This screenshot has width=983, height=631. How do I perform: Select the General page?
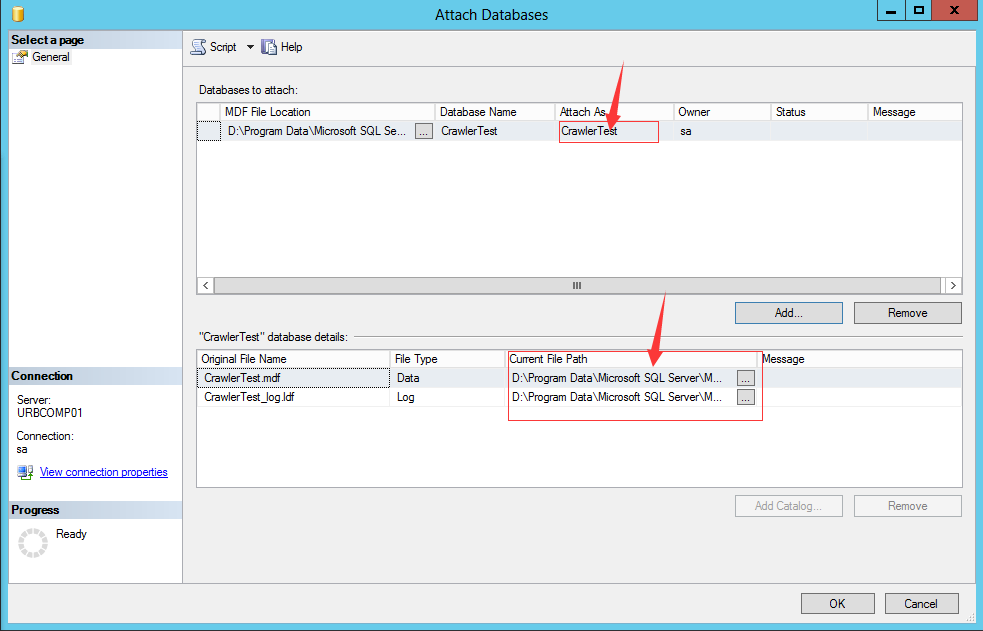pos(50,57)
